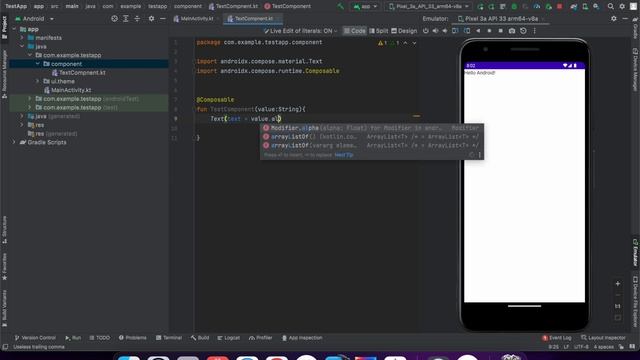Open the Logcat tool window
Screen dimensions: 640x360
click(x=229, y=338)
